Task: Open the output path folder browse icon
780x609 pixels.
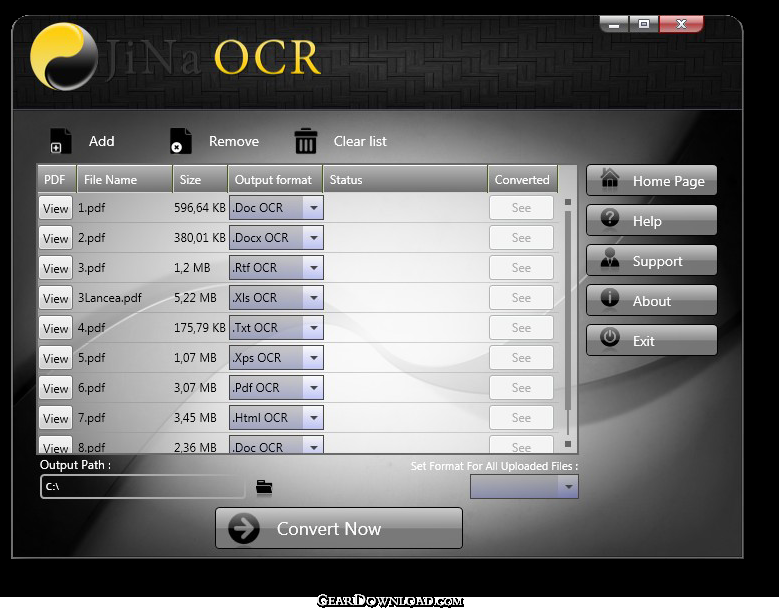Action: click(x=264, y=487)
